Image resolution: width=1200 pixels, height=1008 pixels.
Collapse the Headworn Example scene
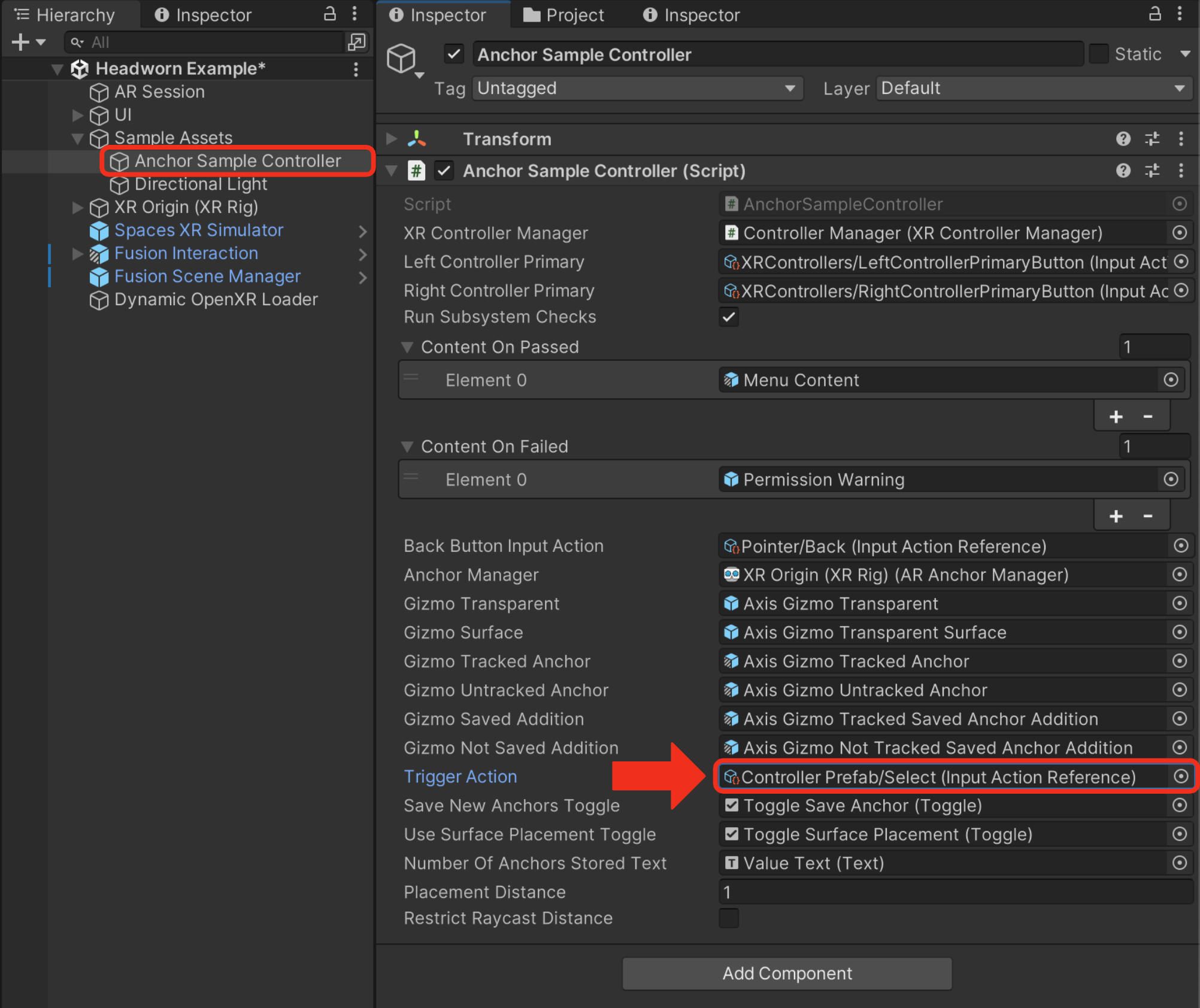coord(57,69)
